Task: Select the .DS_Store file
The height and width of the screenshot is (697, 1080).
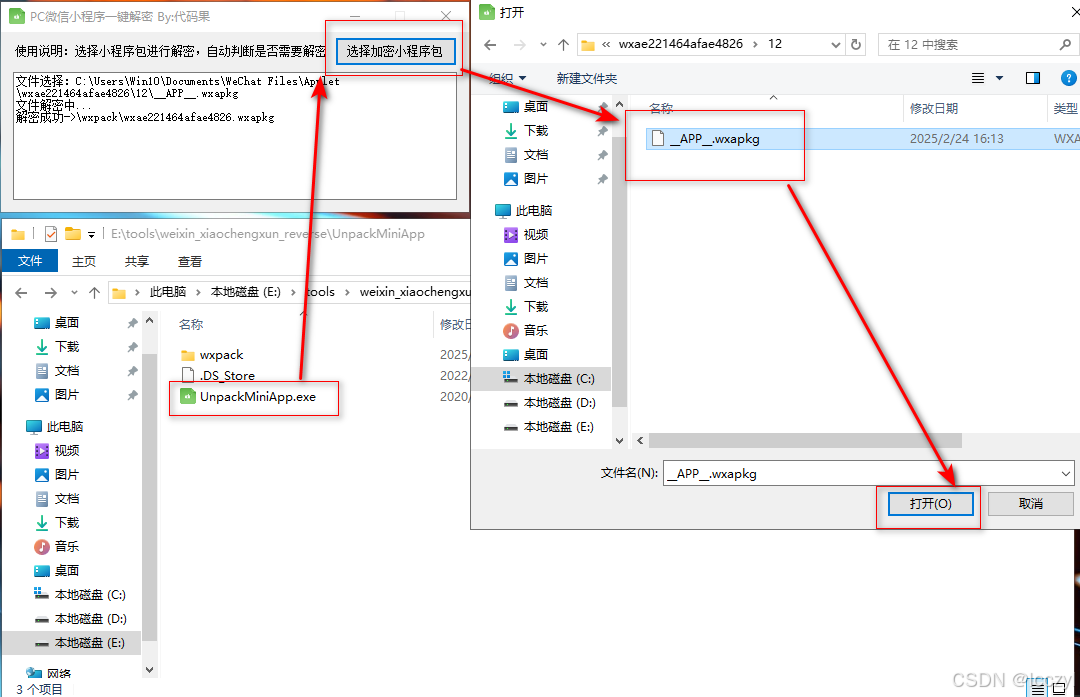Action: tap(227, 375)
